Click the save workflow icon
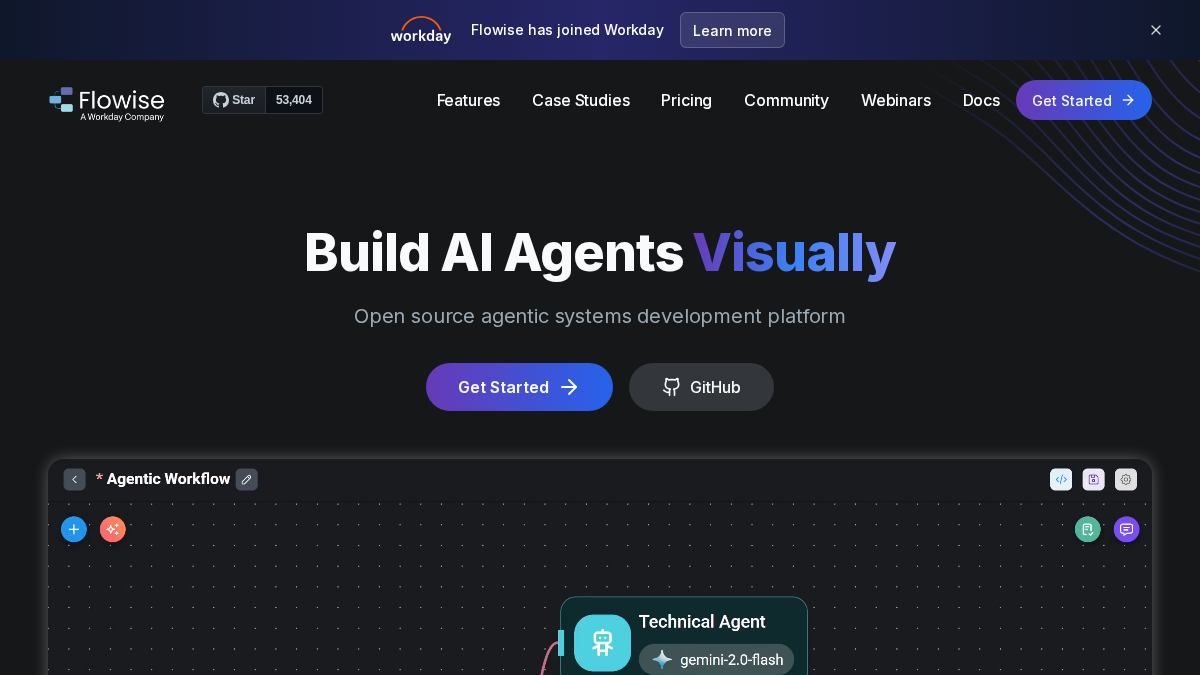 (x=1093, y=479)
